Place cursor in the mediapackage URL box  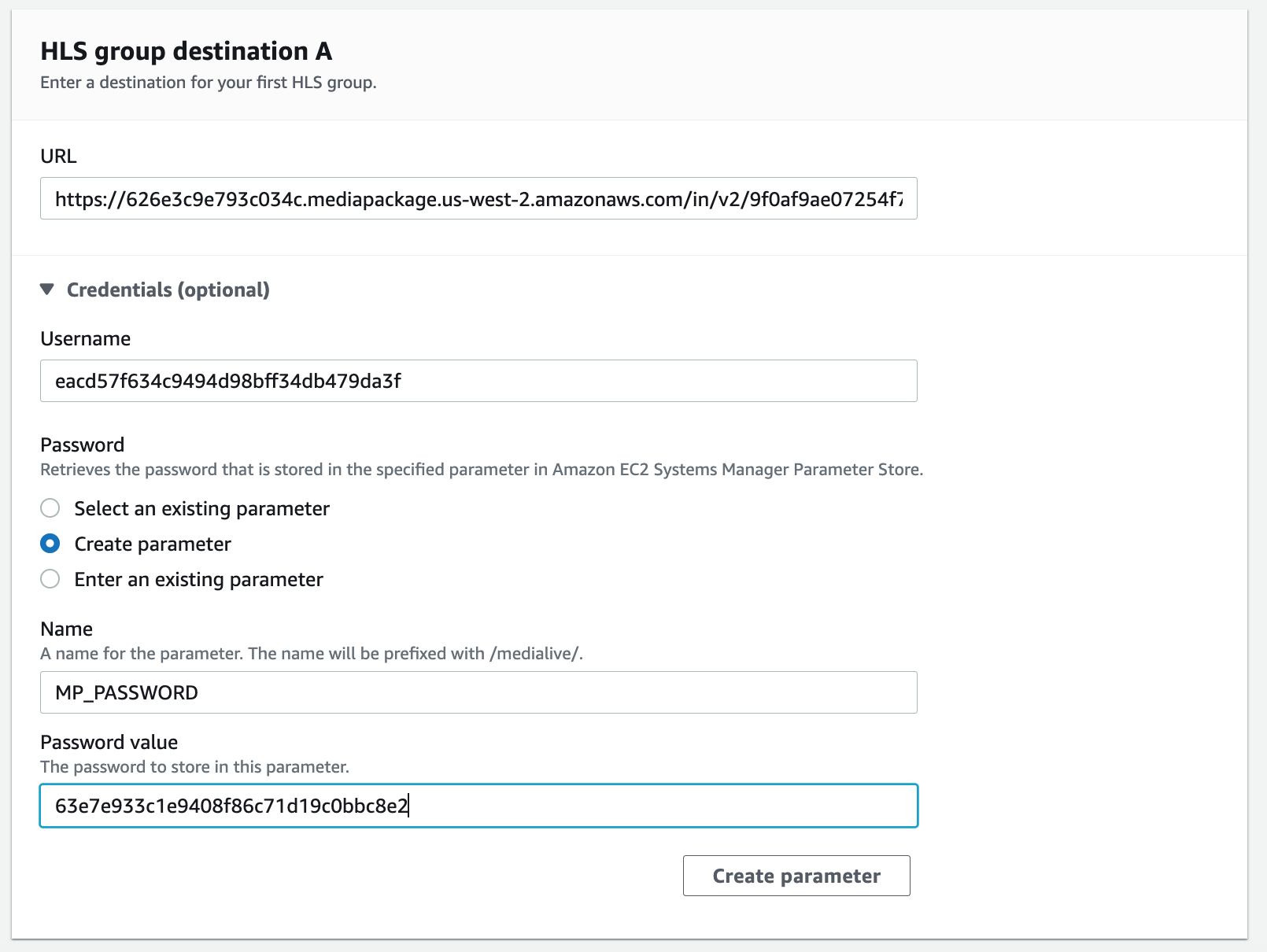478,198
